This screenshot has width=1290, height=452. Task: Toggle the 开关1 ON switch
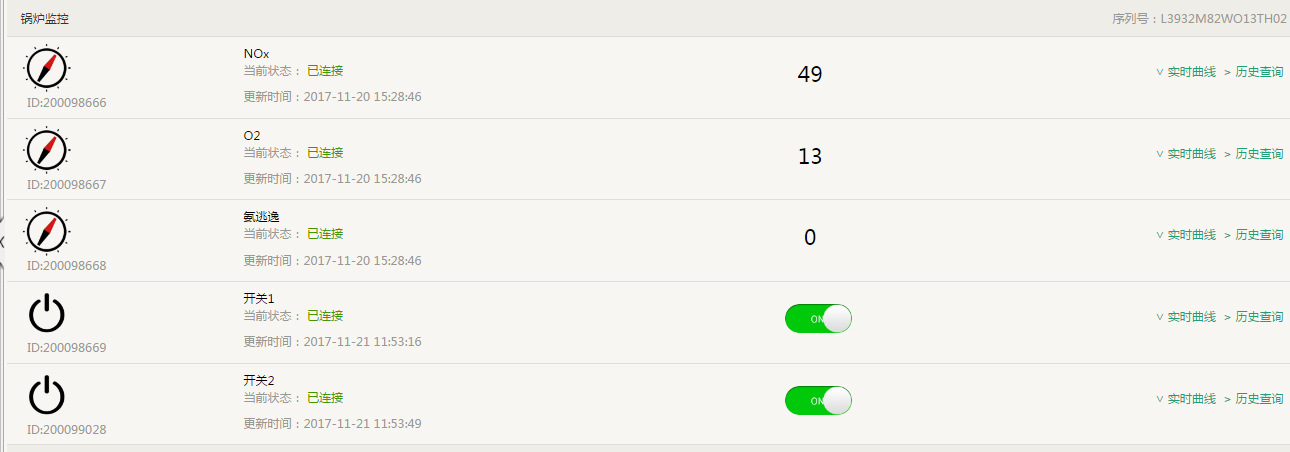(x=818, y=319)
